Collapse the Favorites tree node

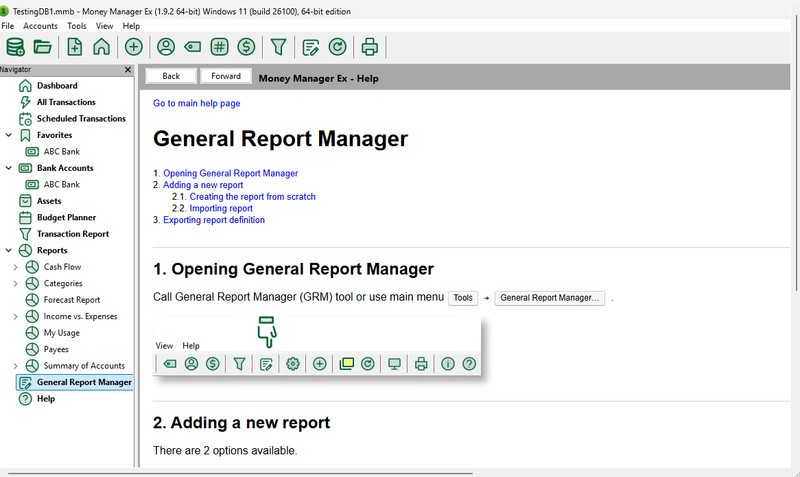tap(9, 135)
